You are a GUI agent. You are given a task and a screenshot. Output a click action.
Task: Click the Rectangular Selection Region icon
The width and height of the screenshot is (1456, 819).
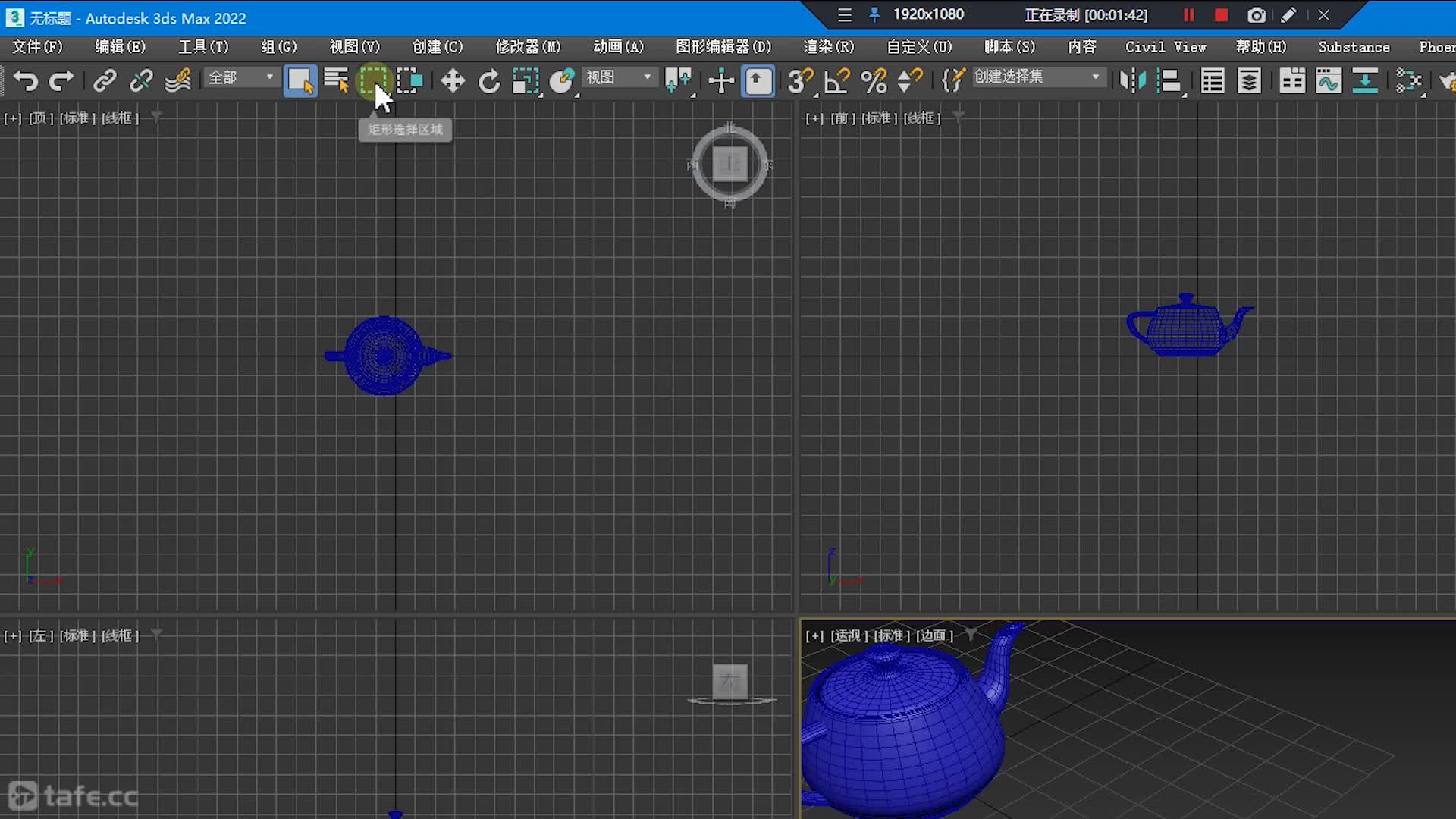coord(372,80)
